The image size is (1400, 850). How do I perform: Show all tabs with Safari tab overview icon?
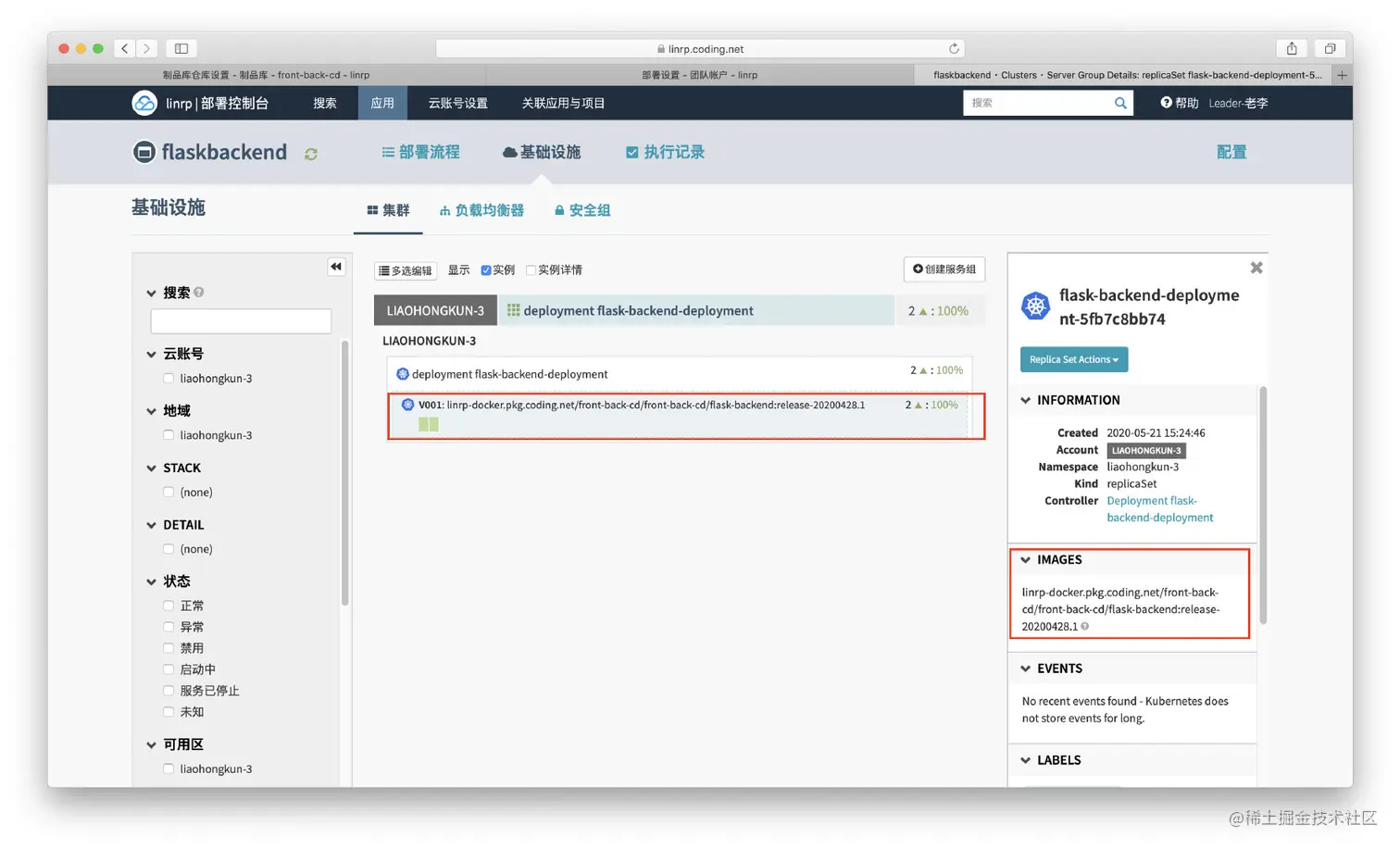click(1330, 48)
